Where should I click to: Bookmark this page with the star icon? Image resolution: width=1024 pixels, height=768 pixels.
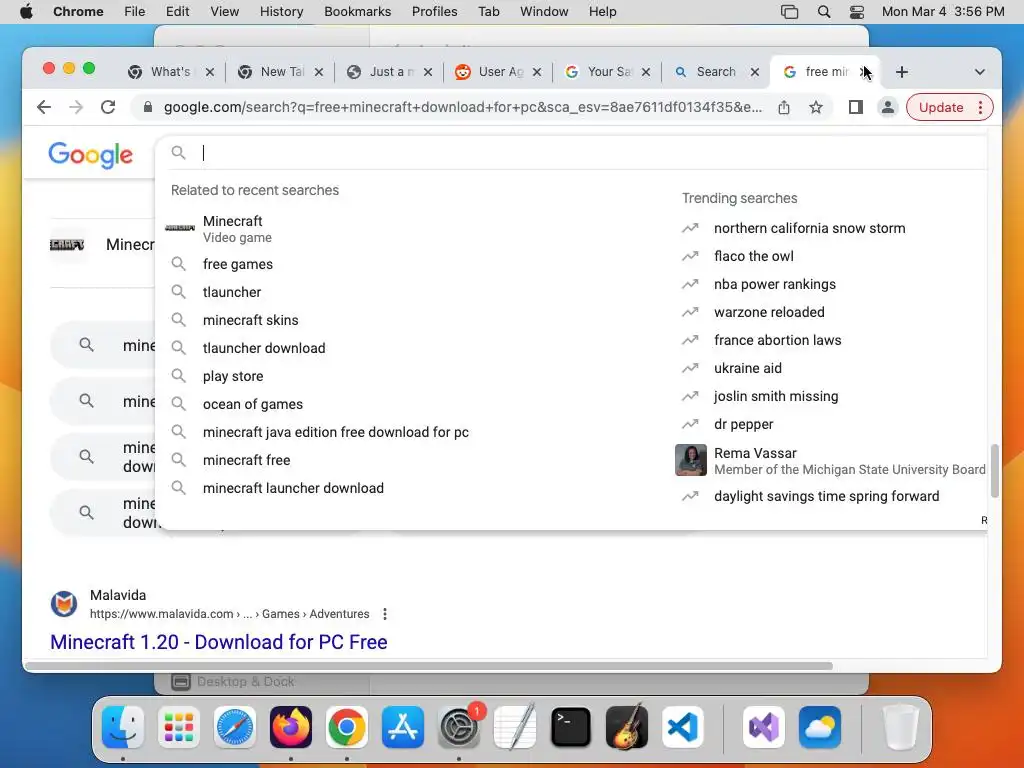[x=816, y=107]
